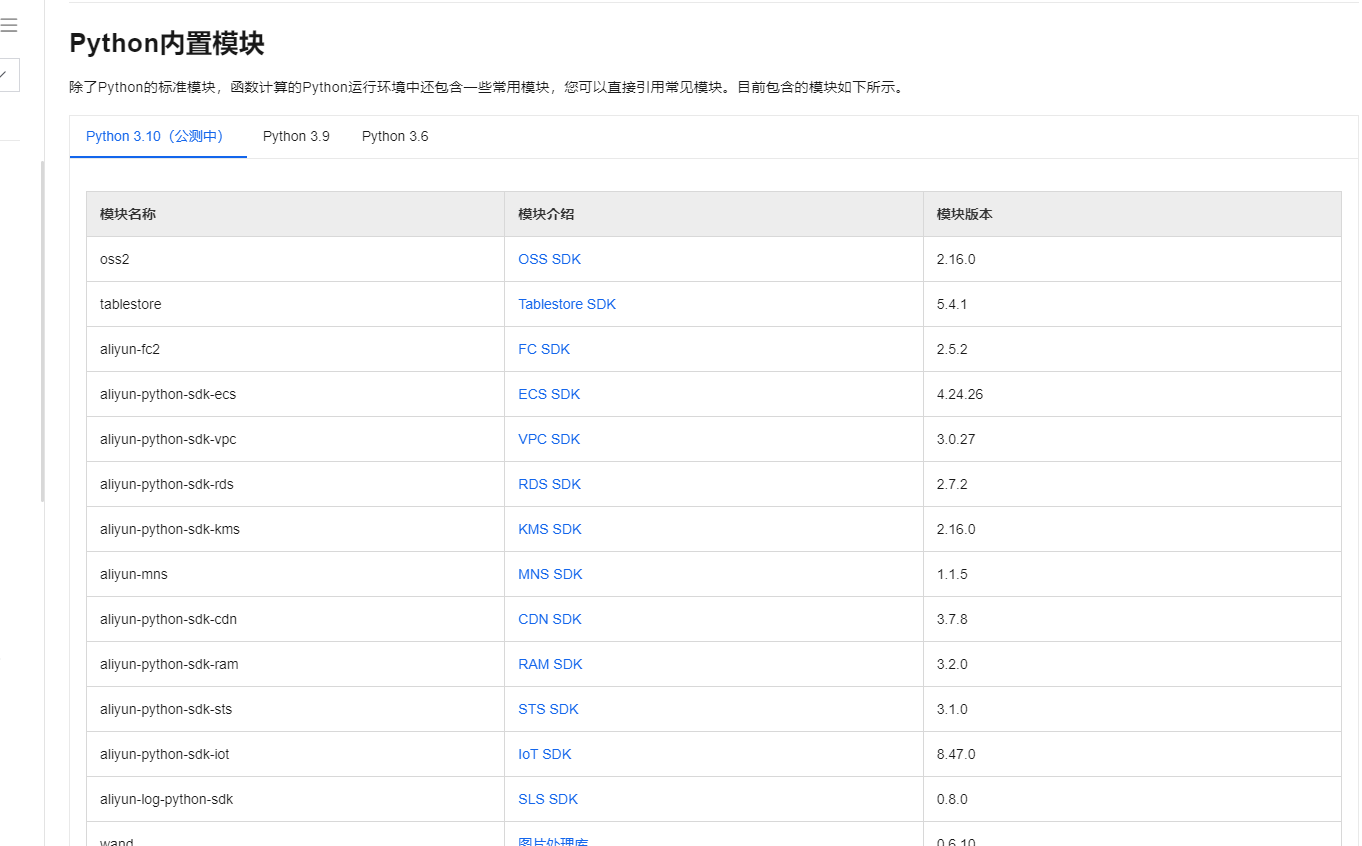
Task: Open the IoT SDK link
Action: click(x=545, y=754)
